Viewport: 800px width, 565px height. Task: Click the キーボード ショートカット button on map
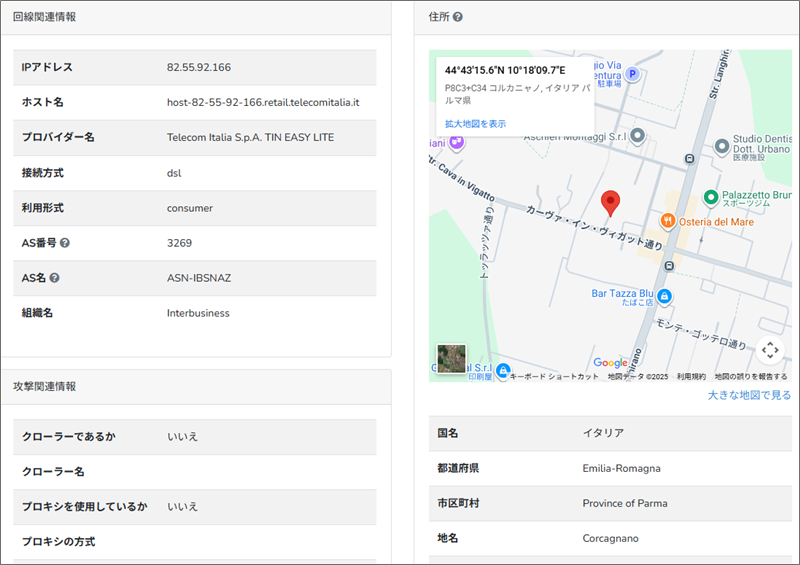(554, 377)
